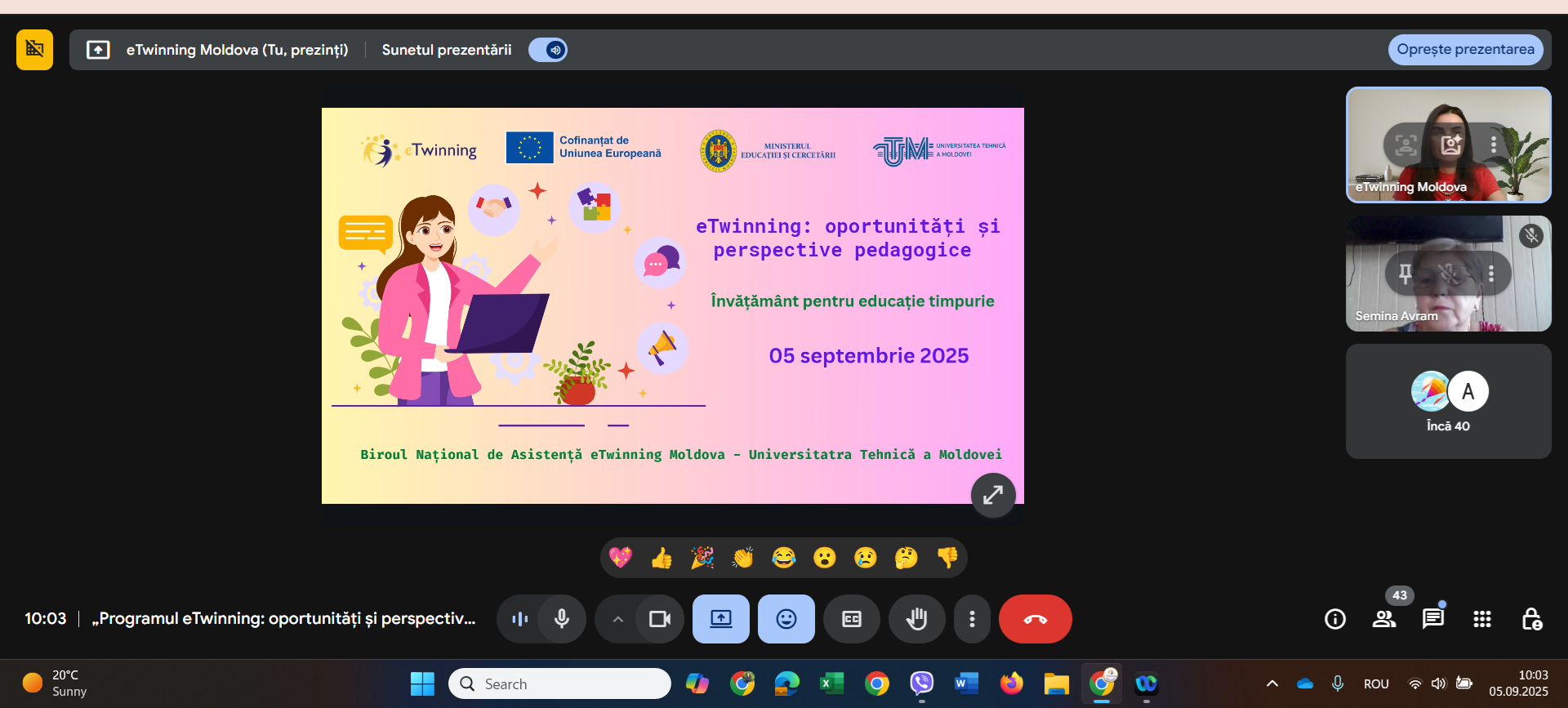1568x708 pixels.
Task: Click the meeting title text at bottom left
Action: click(x=283, y=618)
